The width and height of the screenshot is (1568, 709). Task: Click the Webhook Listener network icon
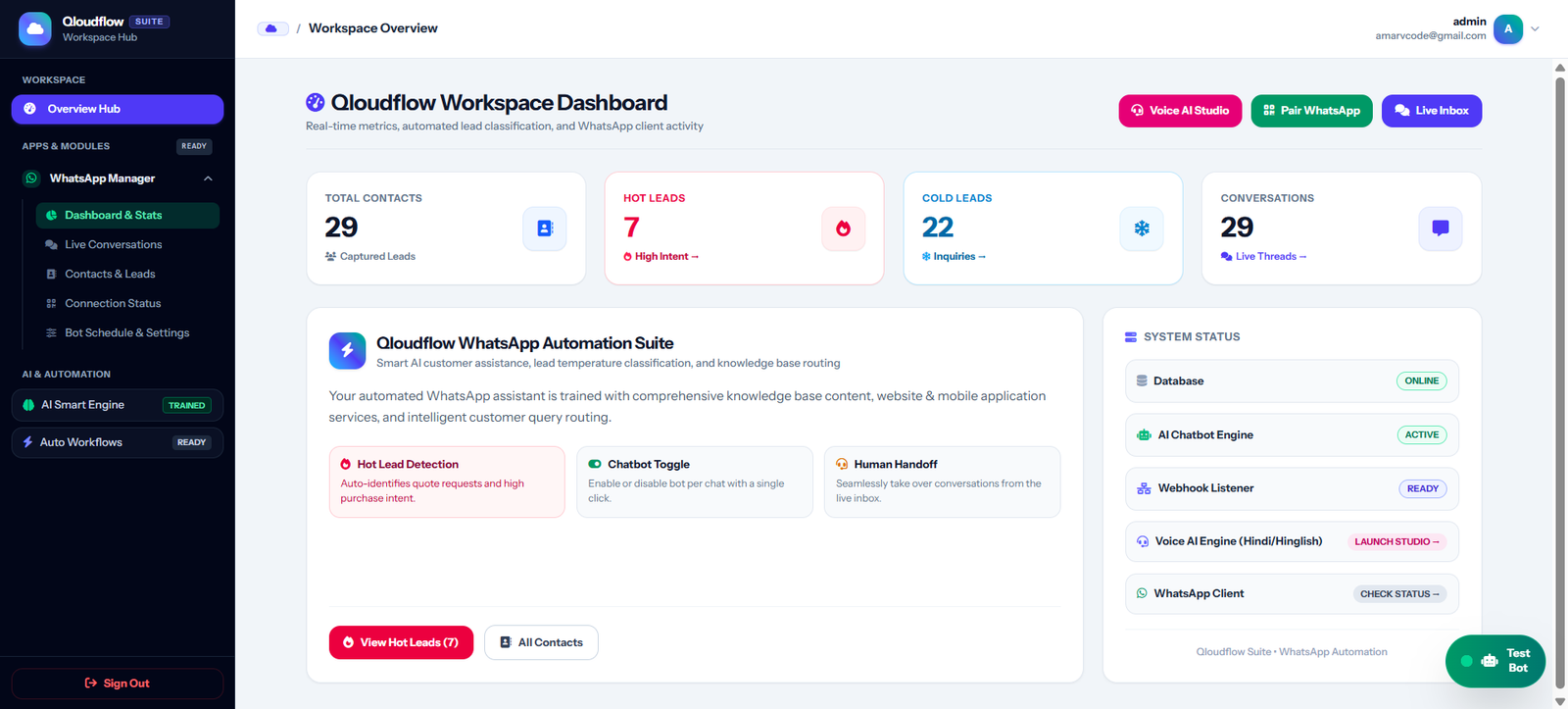coord(1144,488)
